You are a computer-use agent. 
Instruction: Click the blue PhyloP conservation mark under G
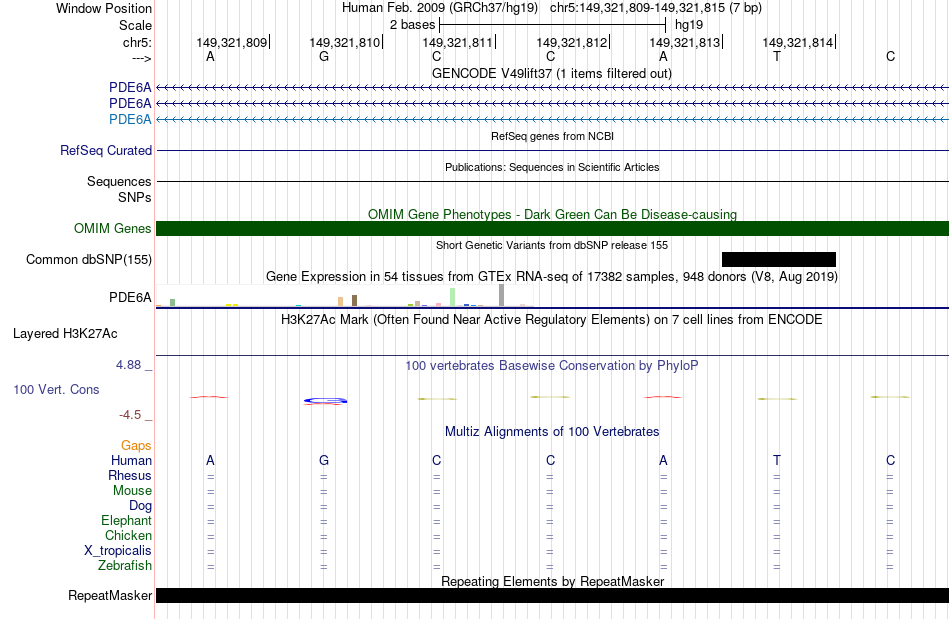tap(325, 400)
